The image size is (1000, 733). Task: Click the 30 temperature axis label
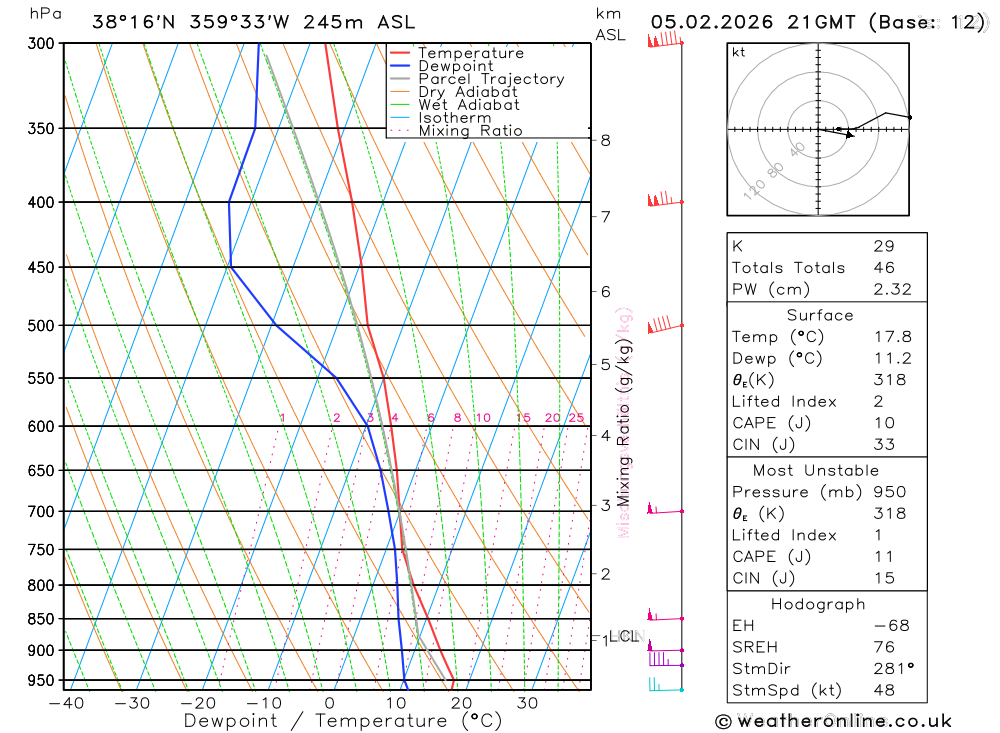pos(527,703)
